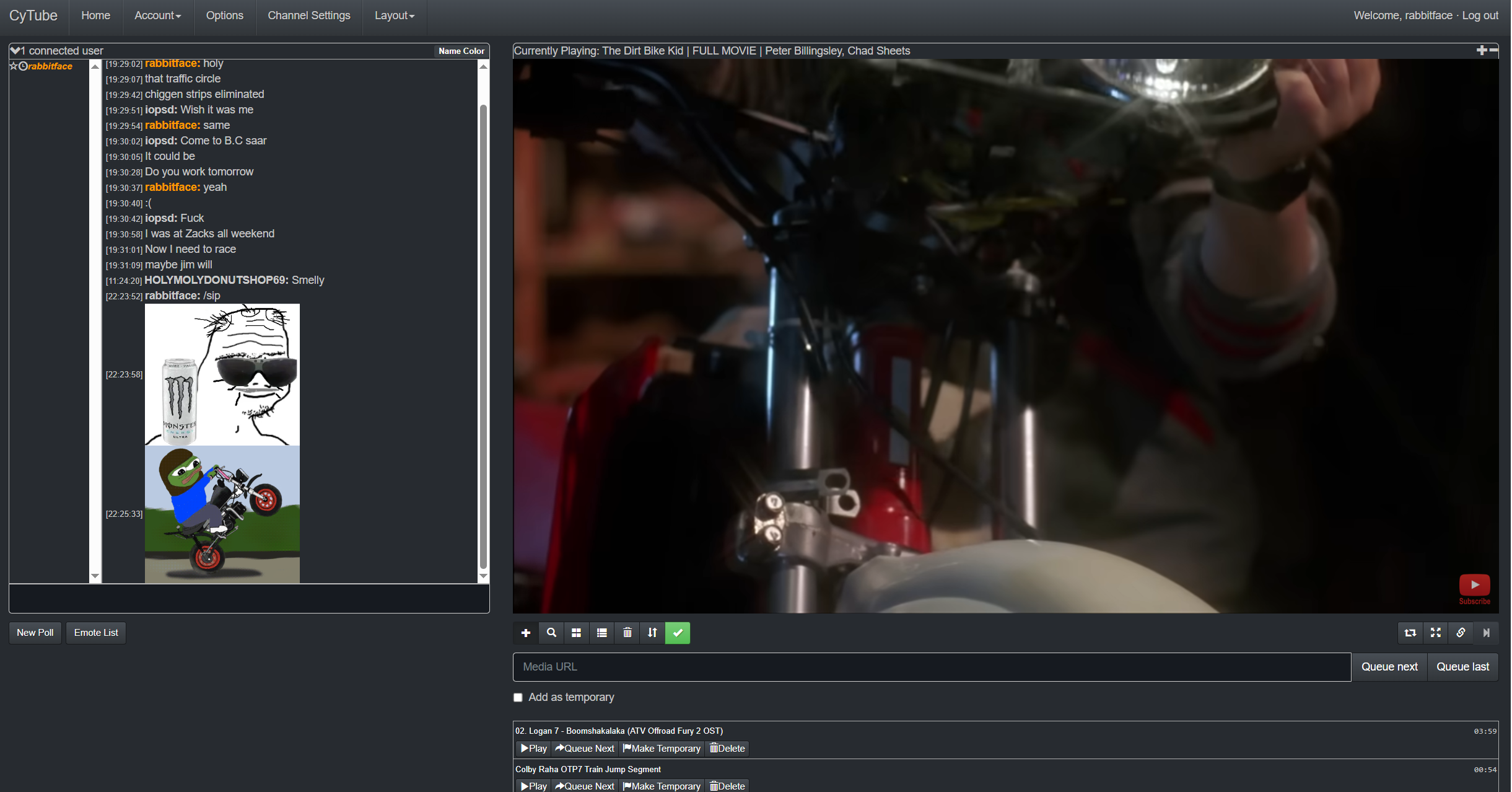Click the CyTube brand link
The height and width of the screenshot is (792, 1512).
[x=33, y=15]
